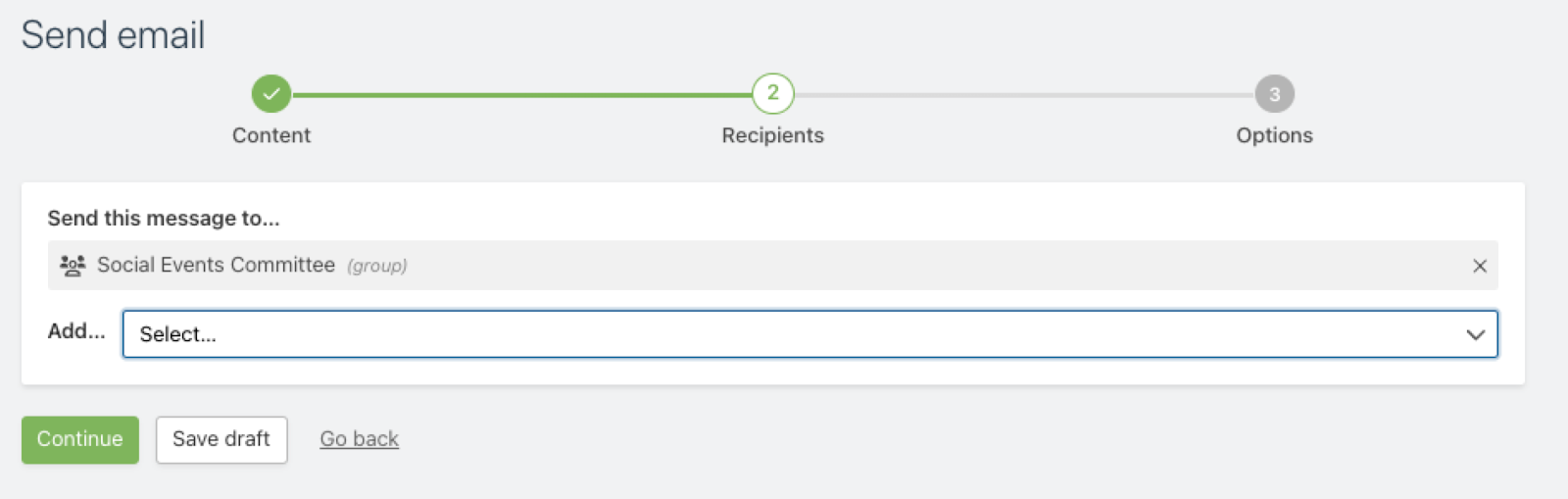Click the group people icon beside Social Events Committee
Image resolution: width=1568 pixels, height=499 pixels.
click(73, 266)
